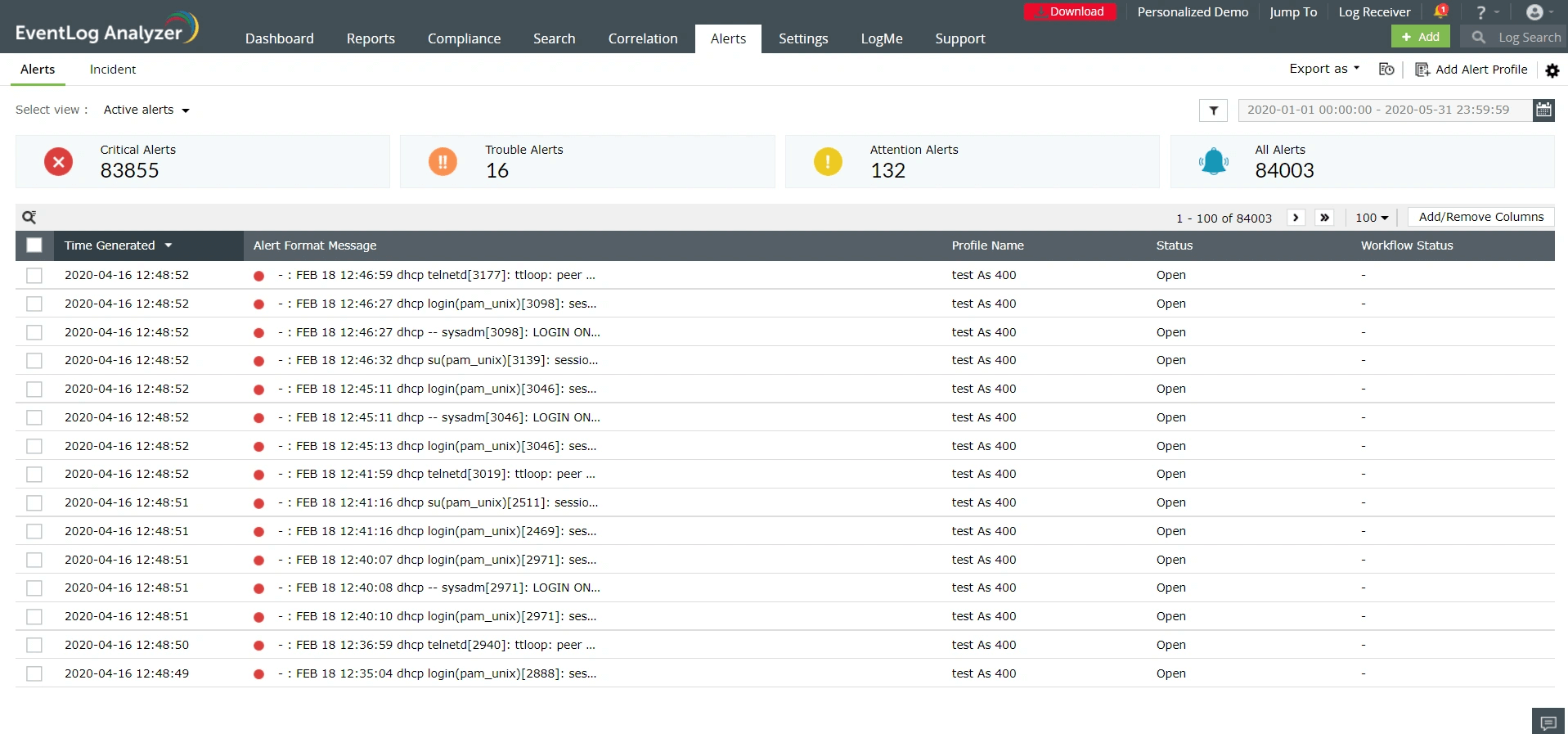The height and width of the screenshot is (734, 1568).
Task: Check the row for login(pam_unix)[2469] alert
Action: coord(34,532)
